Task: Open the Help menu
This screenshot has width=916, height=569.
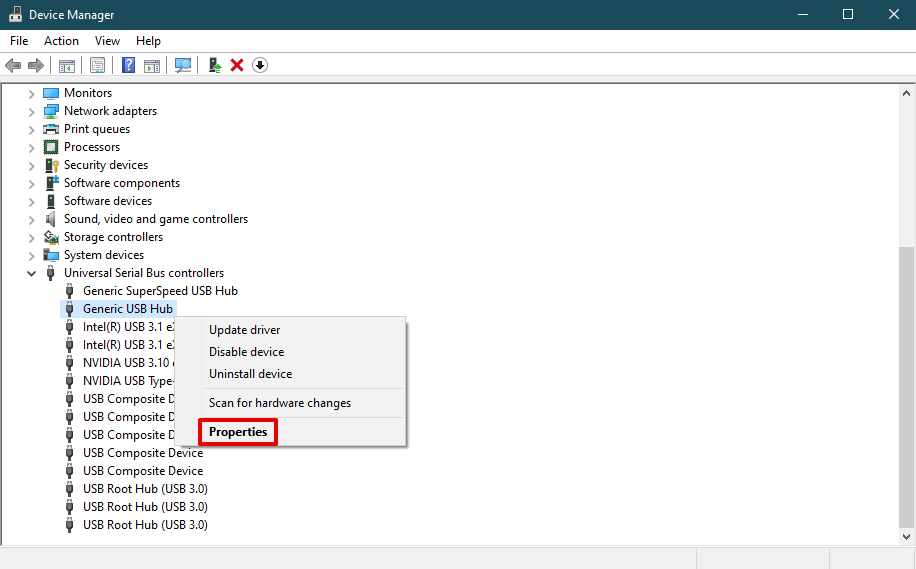Action: pyautogui.click(x=148, y=41)
